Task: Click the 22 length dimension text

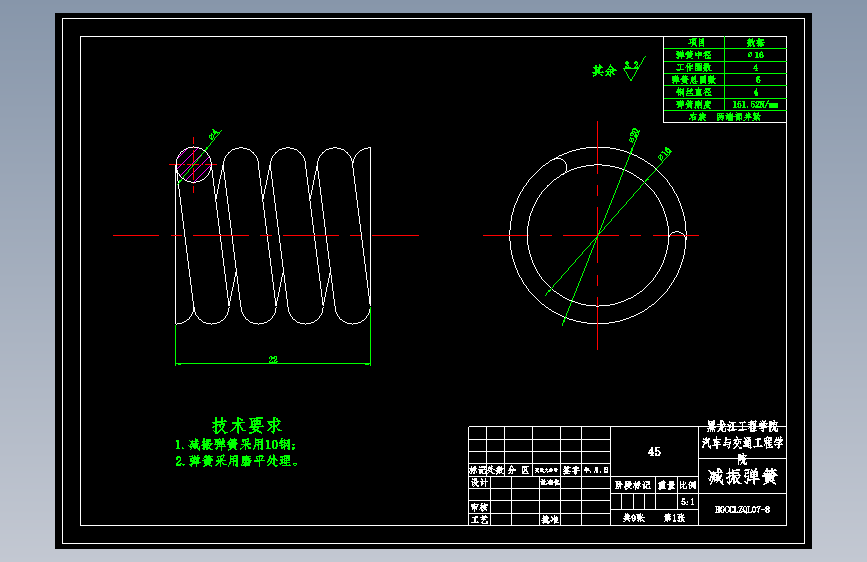Action: coord(273,360)
